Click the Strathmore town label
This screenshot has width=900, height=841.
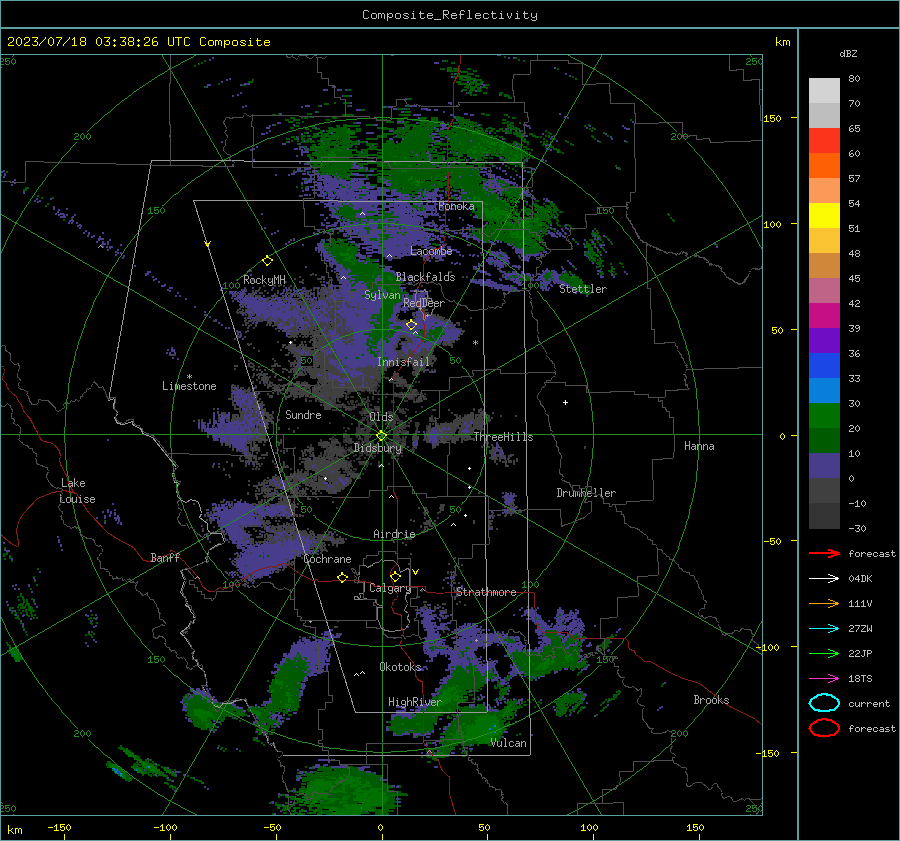click(x=486, y=592)
